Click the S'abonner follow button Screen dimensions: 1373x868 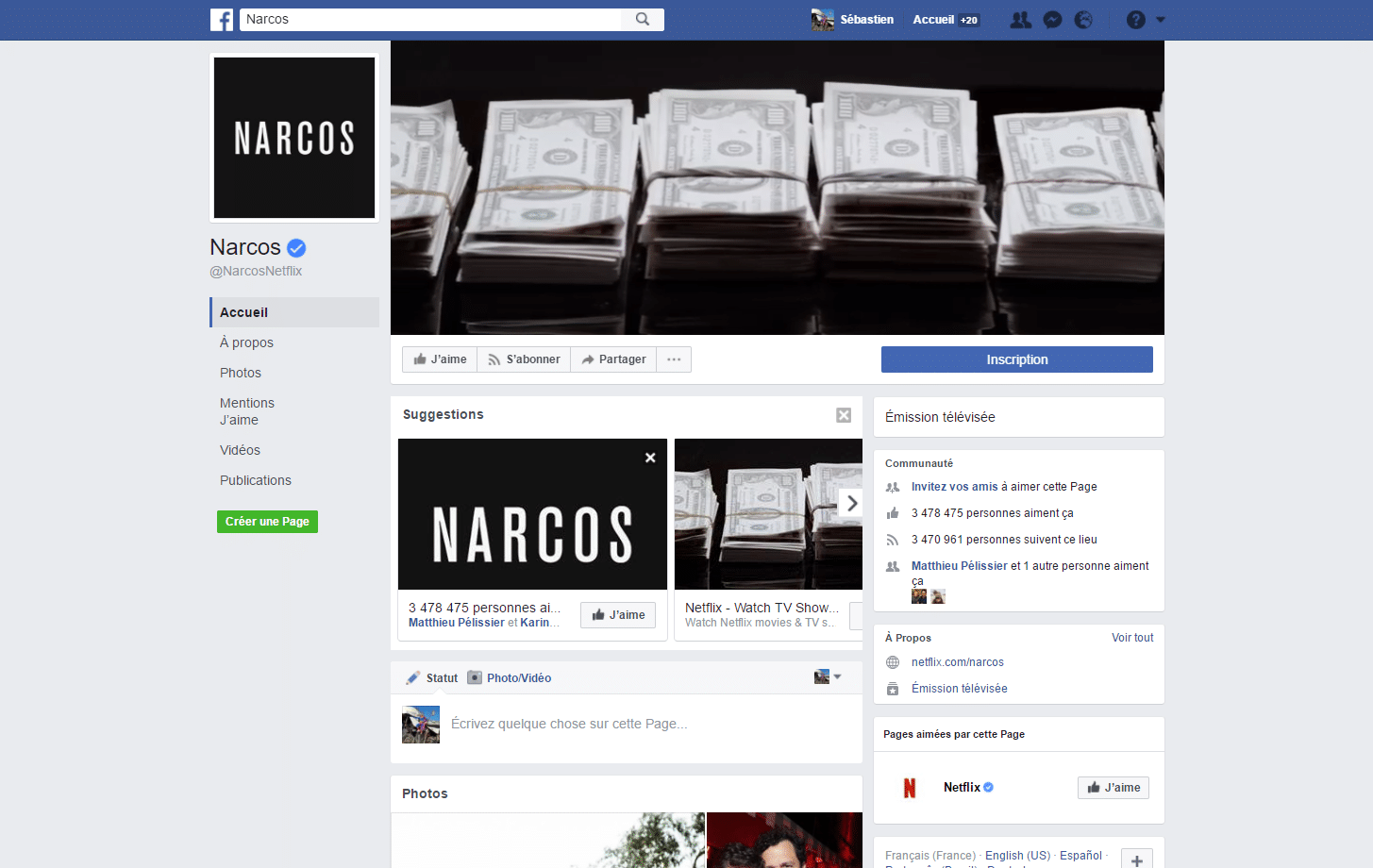pyautogui.click(x=524, y=359)
